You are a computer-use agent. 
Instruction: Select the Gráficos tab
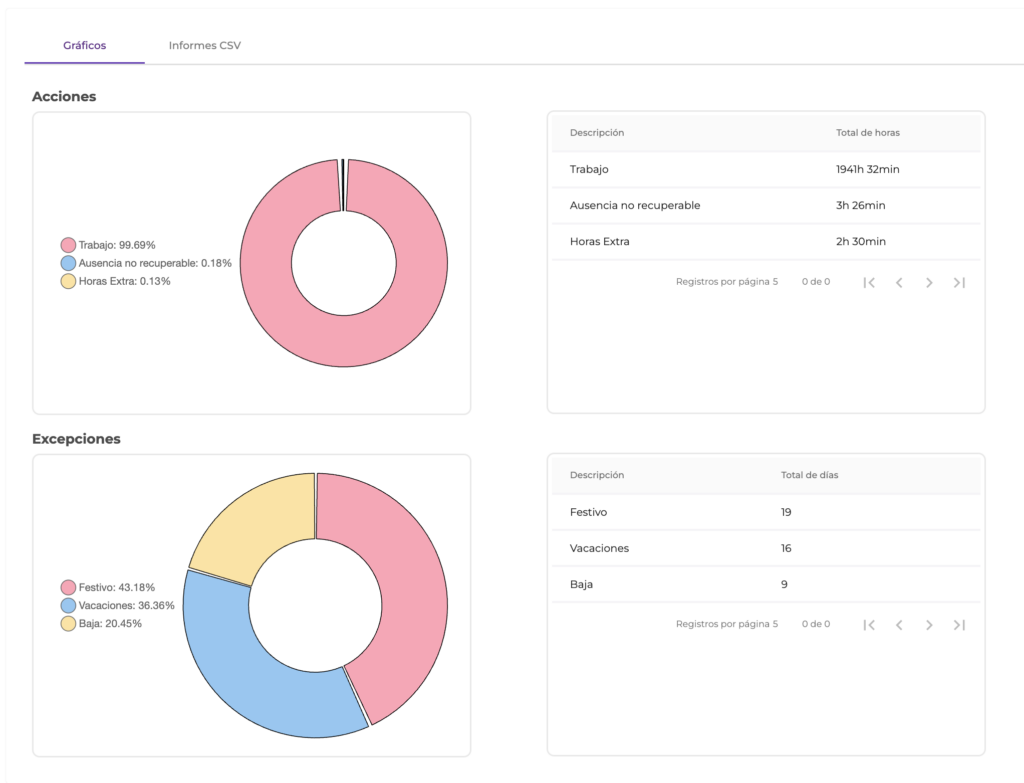click(x=85, y=45)
